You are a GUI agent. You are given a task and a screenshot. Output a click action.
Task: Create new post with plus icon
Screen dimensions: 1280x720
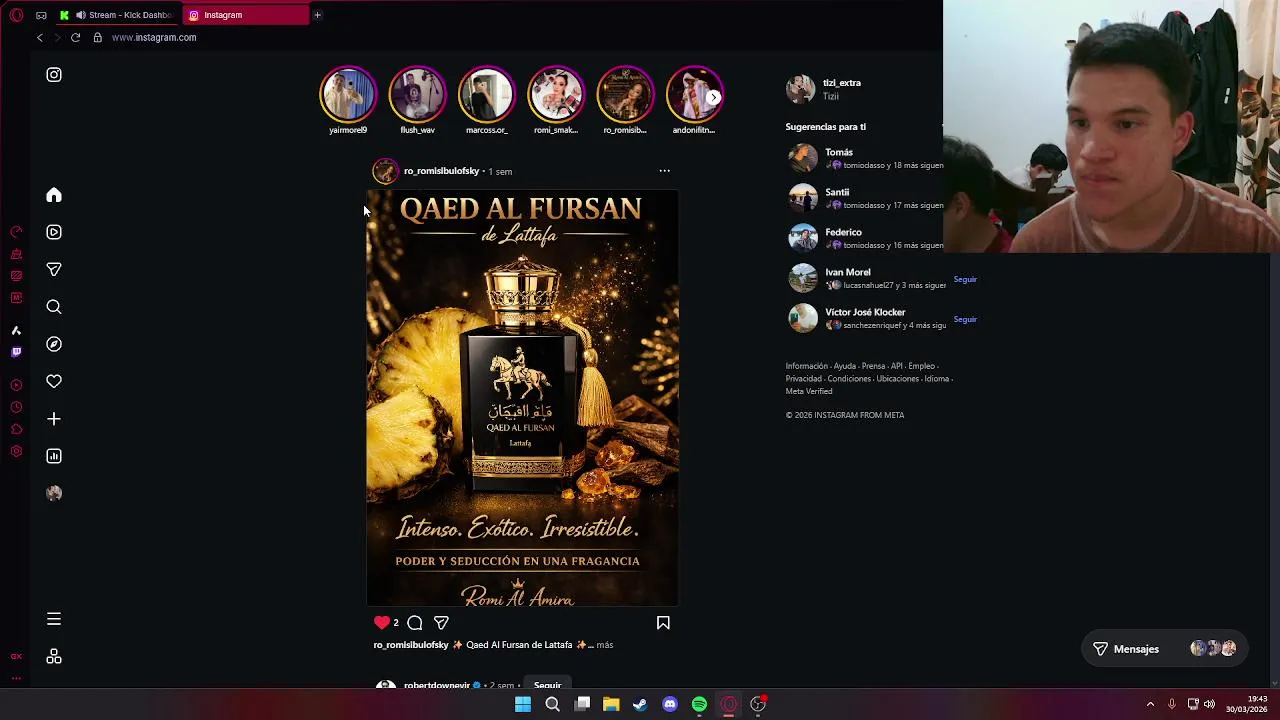click(x=54, y=419)
